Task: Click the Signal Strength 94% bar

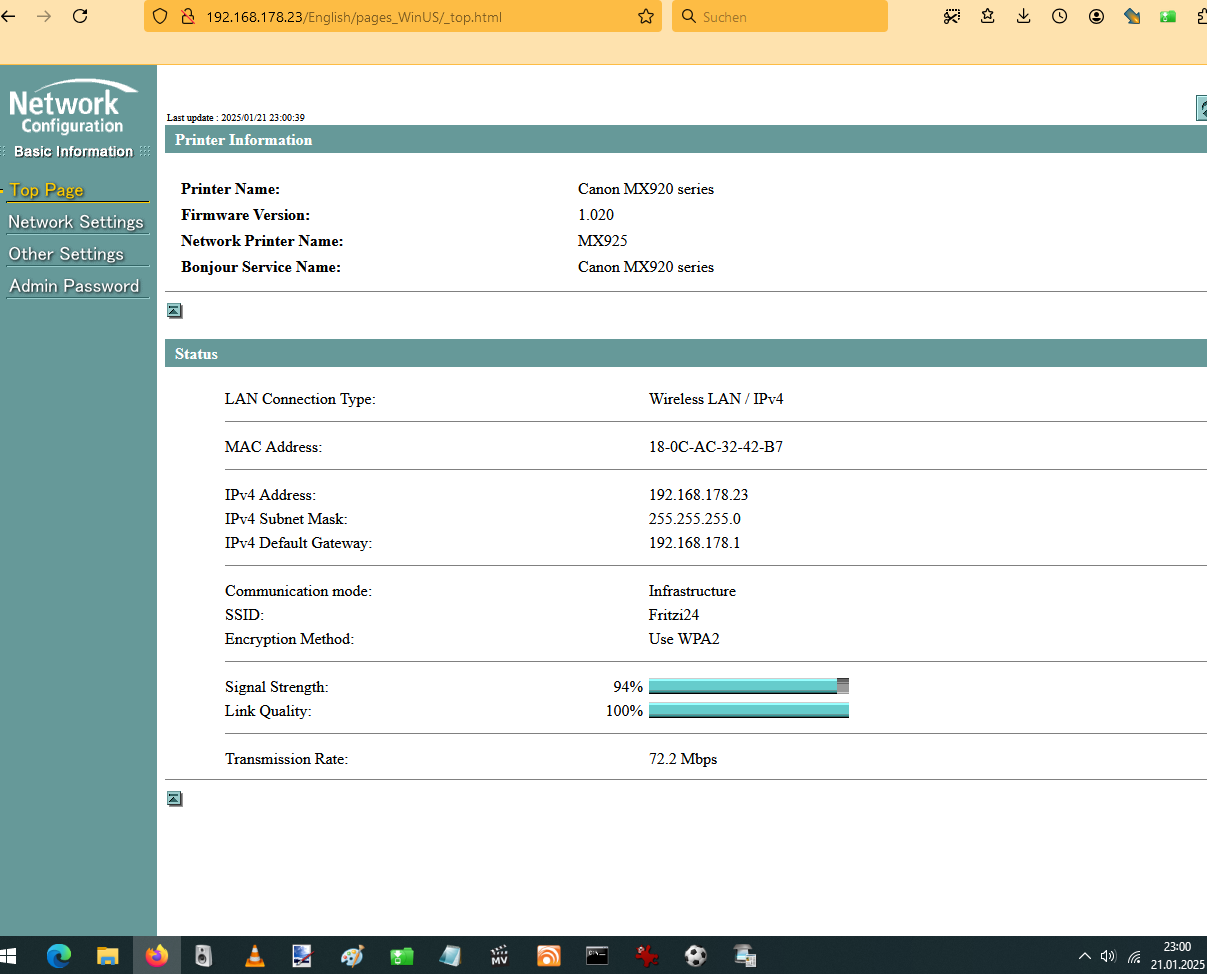Action: (x=749, y=686)
